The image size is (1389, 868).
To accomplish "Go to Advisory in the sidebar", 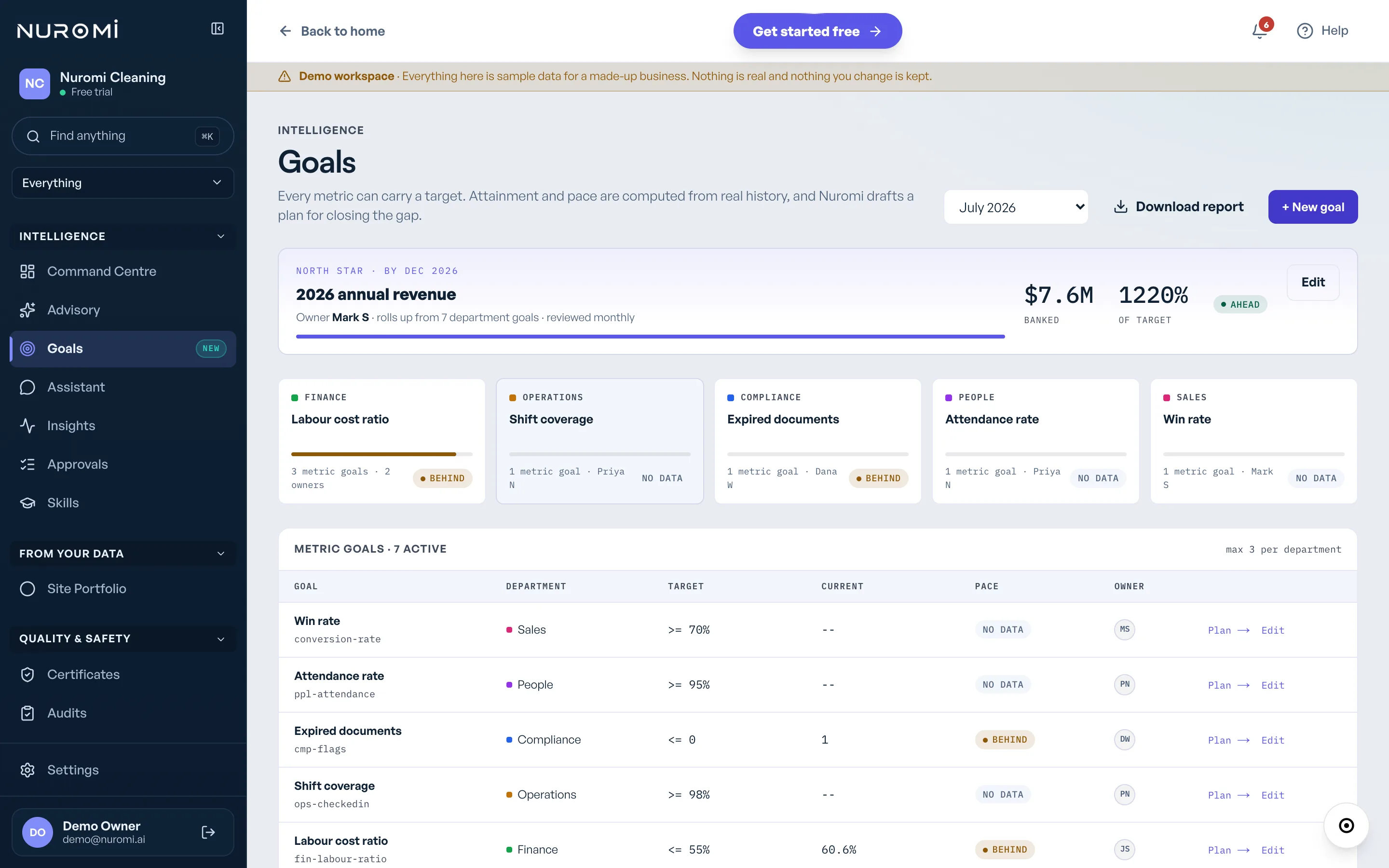I will tap(123, 310).
